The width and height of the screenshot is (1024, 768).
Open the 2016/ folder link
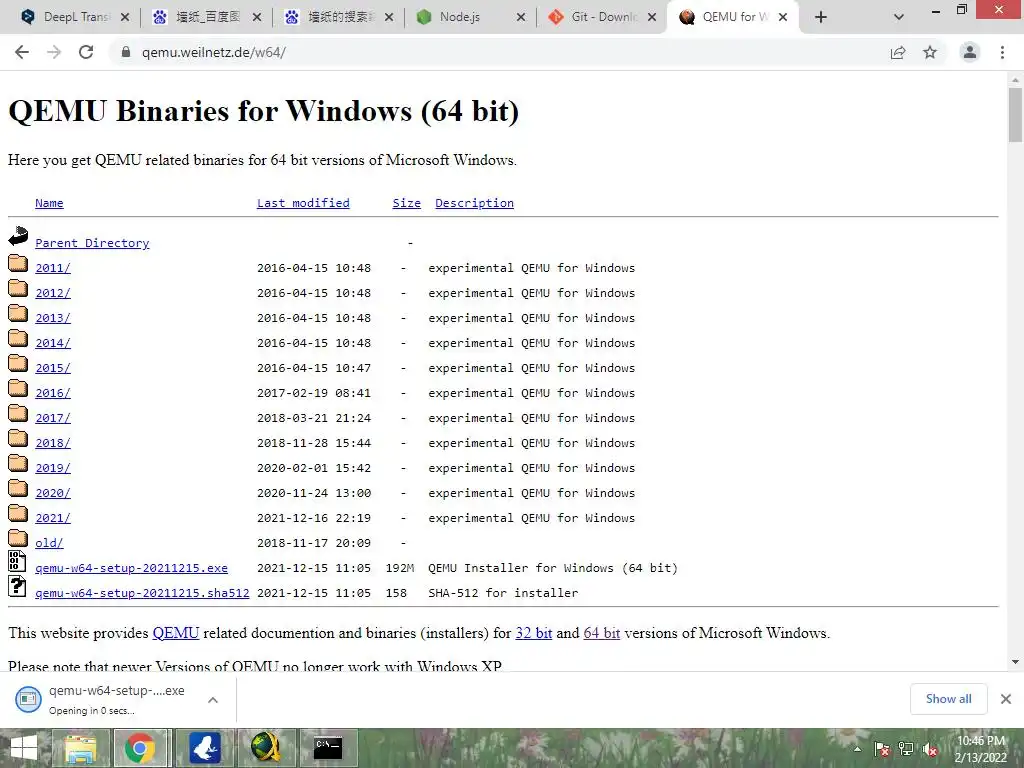(53, 393)
